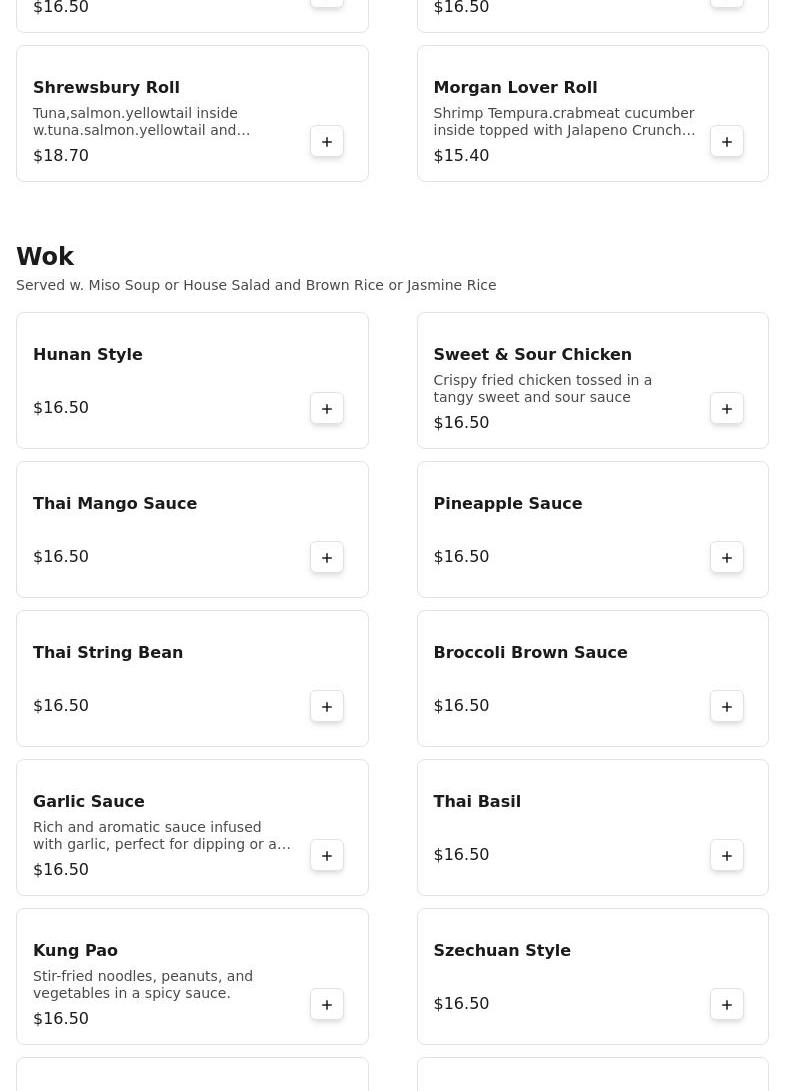Add Thai String Bean to order
Screen dimensions: 785x1091
pos(327,707)
